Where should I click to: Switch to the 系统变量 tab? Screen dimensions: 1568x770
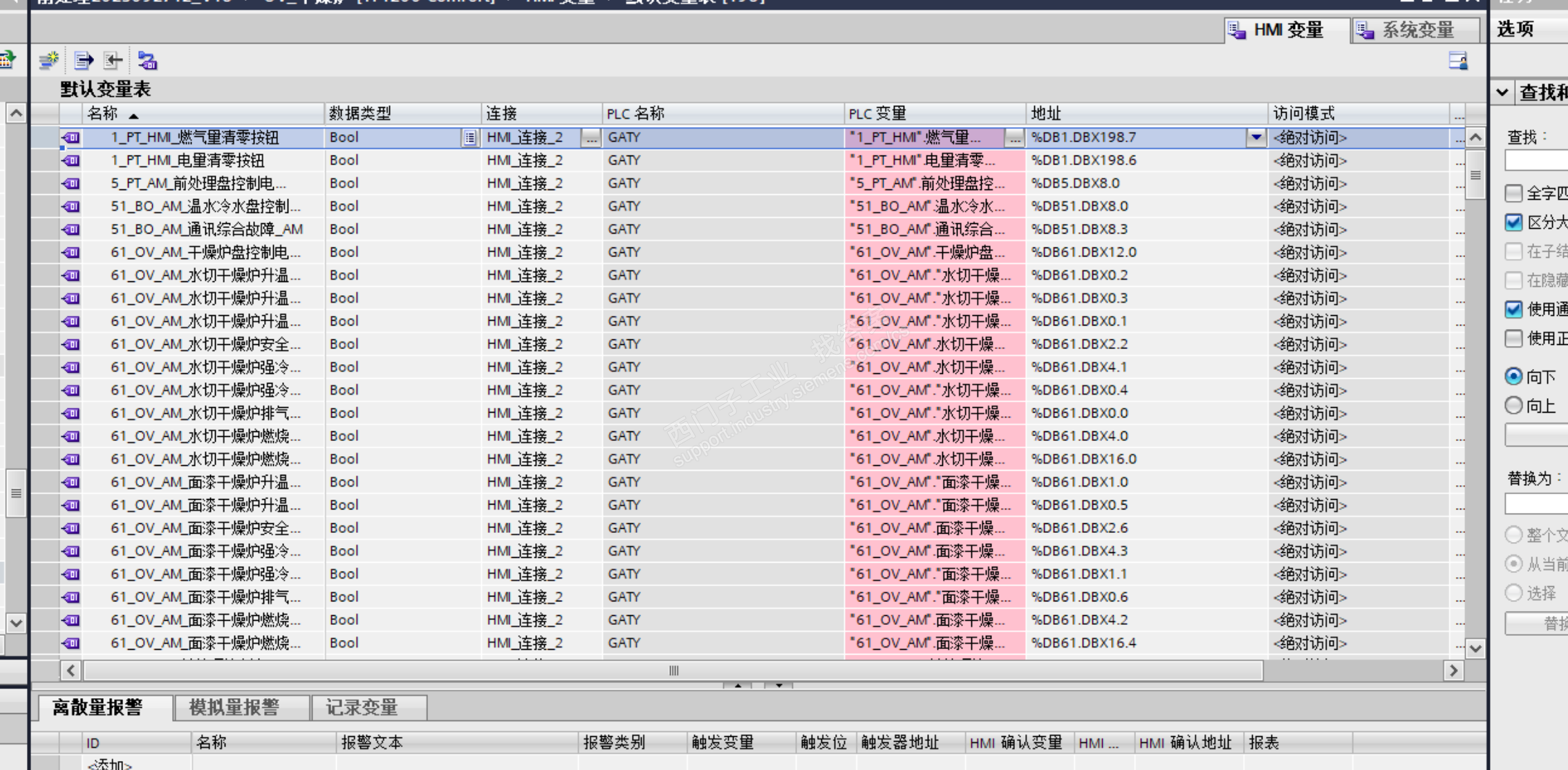point(1417,30)
